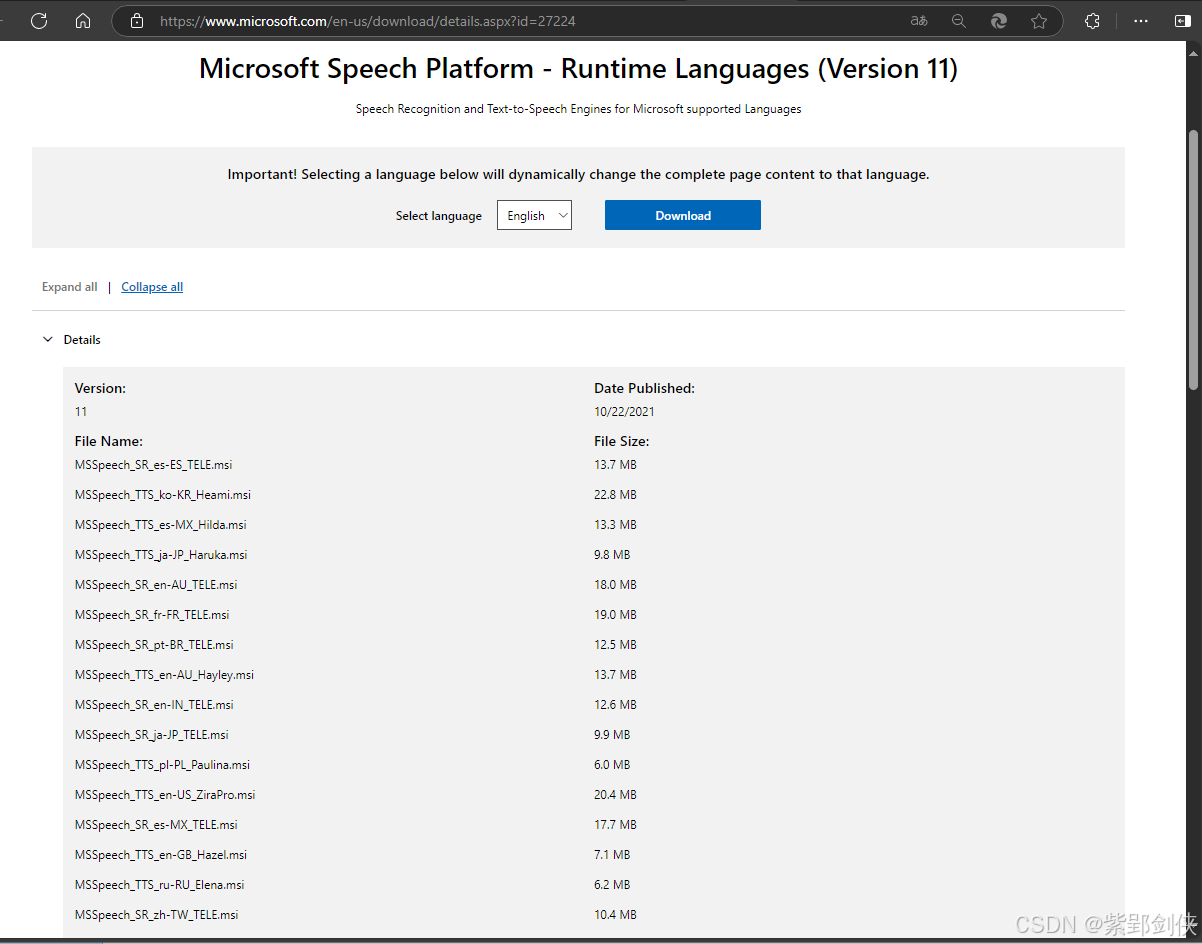Open browser extensions puzzle icon
This screenshot has height=944, width=1202.
coord(1092,20)
